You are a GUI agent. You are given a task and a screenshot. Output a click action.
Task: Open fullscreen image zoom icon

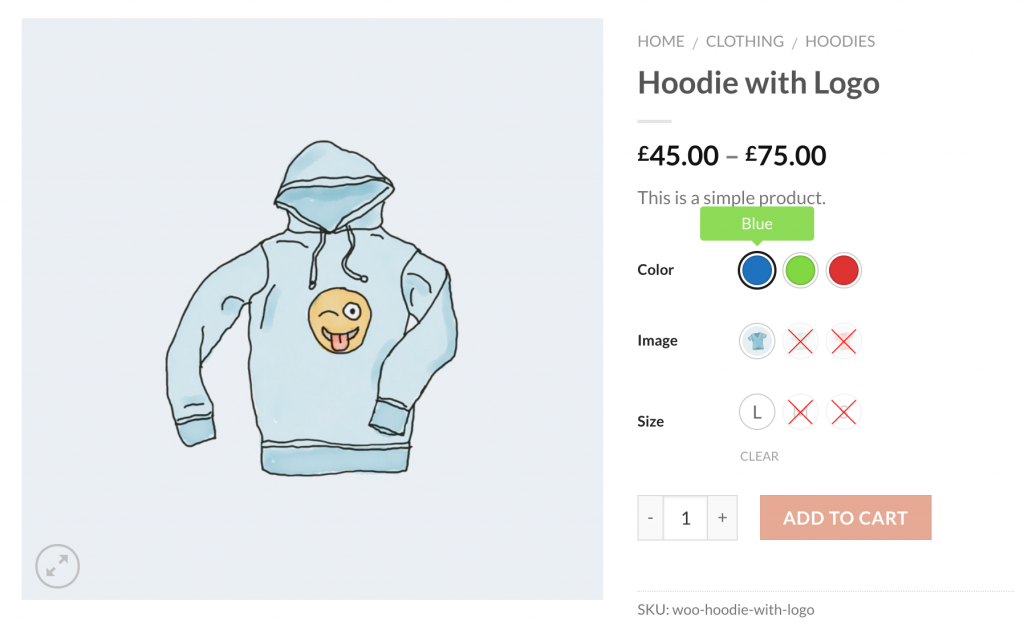pyautogui.click(x=57, y=567)
